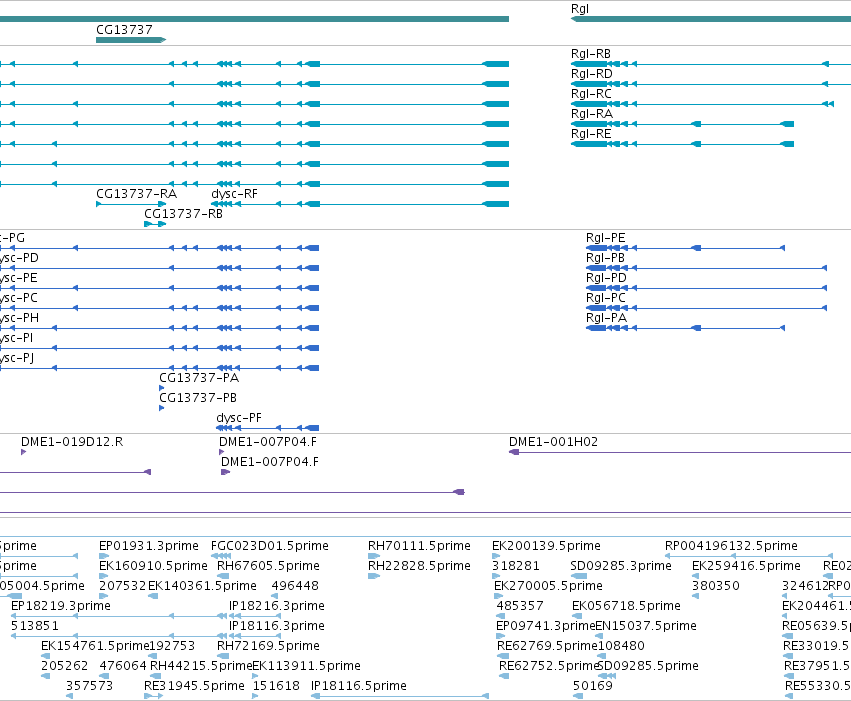Select the SD09285.3prime EST label
851x701 pixels.
[x=621, y=565]
